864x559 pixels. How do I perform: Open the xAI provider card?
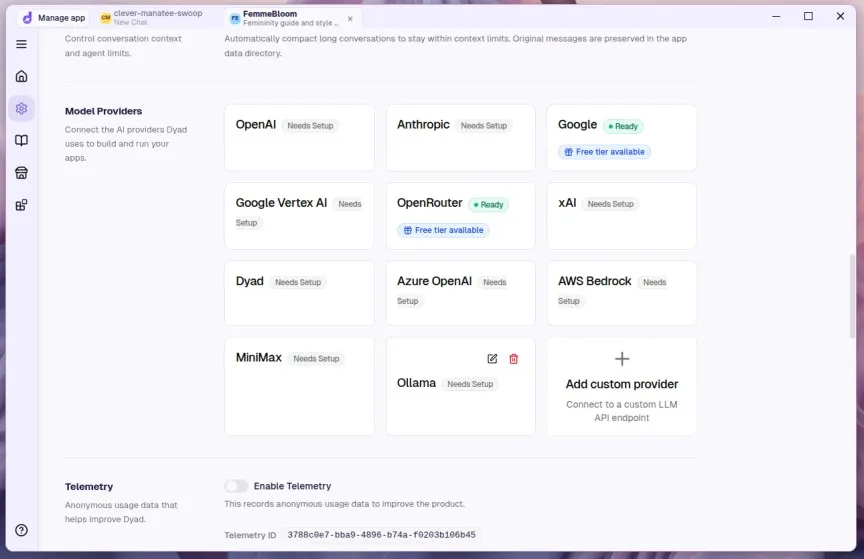pos(622,216)
